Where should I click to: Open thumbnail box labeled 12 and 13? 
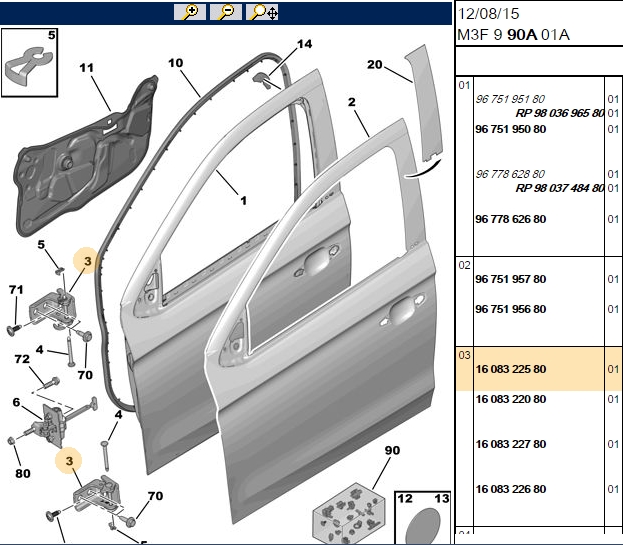[423, 518]
